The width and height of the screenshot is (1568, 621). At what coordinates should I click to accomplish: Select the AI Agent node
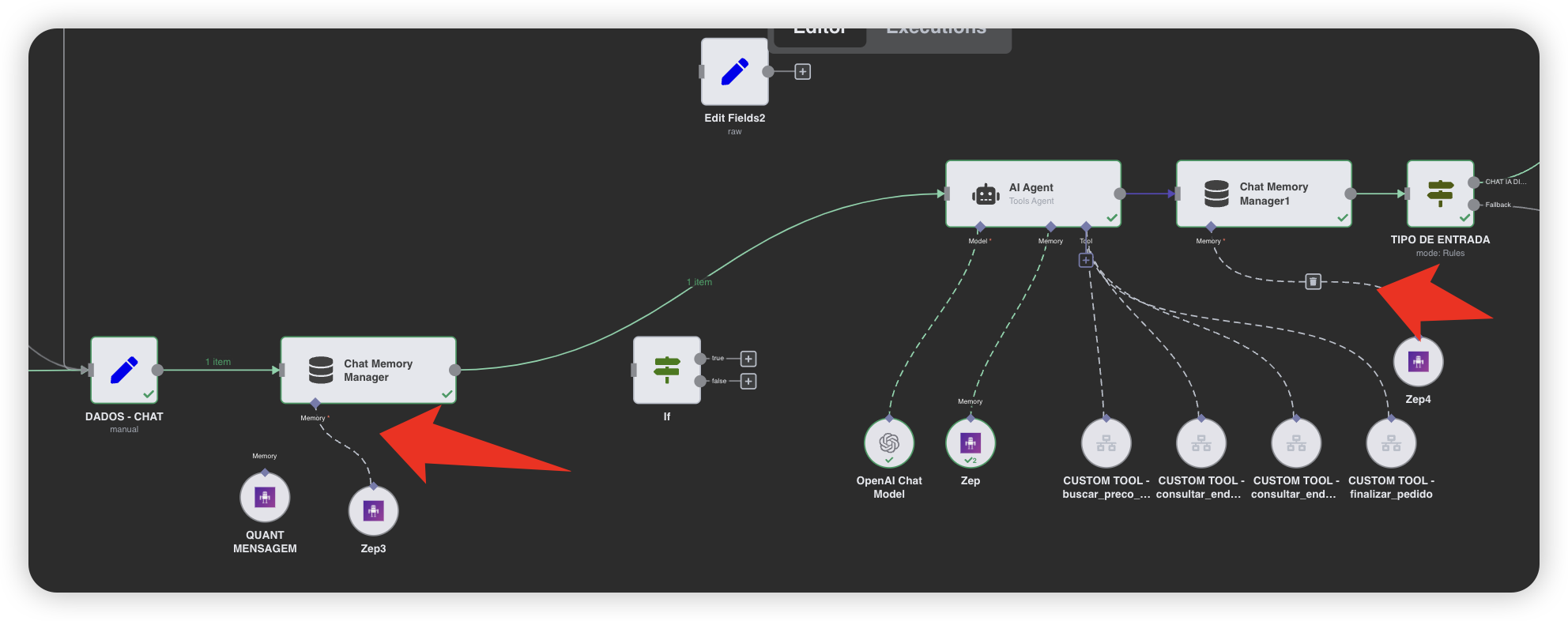[1033, 194]
